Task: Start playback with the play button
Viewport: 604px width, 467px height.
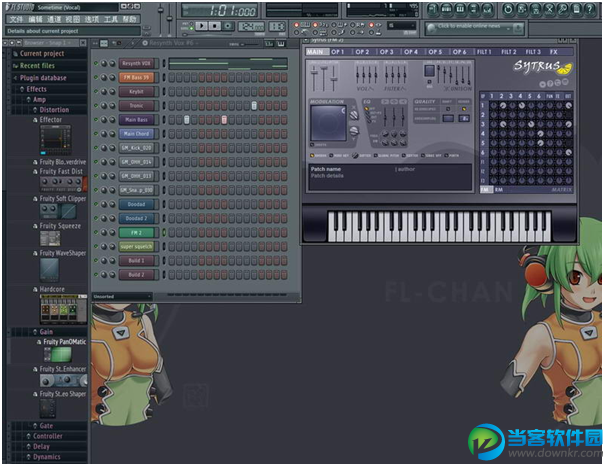Action: pyautogui.click(x=201, y=26)
